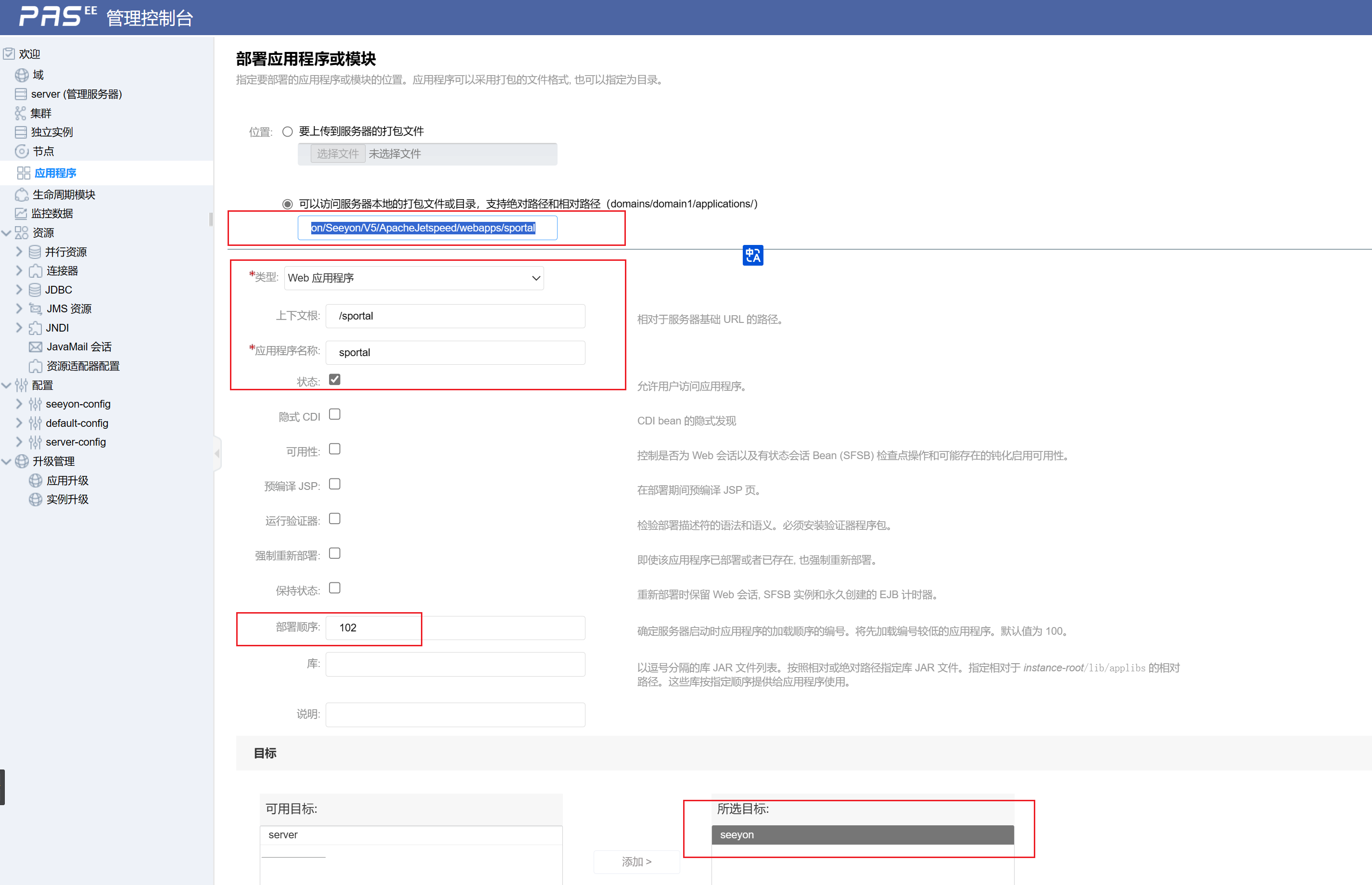Click the 应用升级 globe icon
1372x885 pixels.
(x=36, y=480)
